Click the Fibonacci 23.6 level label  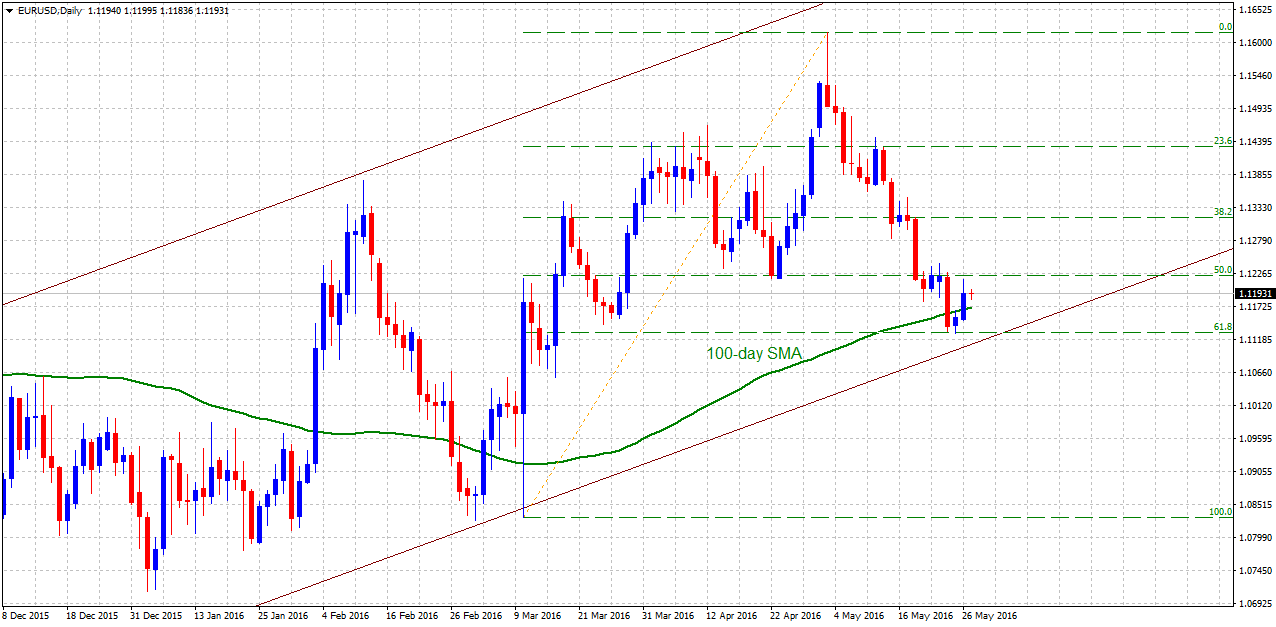(x=1222, y=141)
